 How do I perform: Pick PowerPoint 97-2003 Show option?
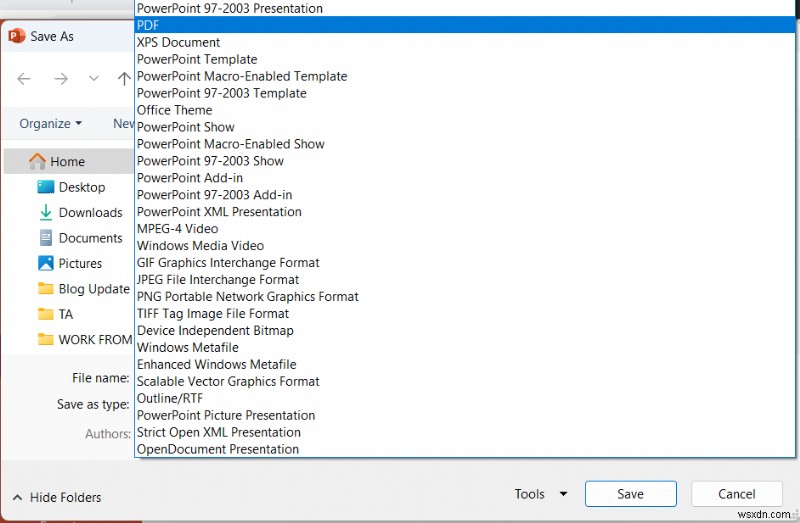(465, 161)
